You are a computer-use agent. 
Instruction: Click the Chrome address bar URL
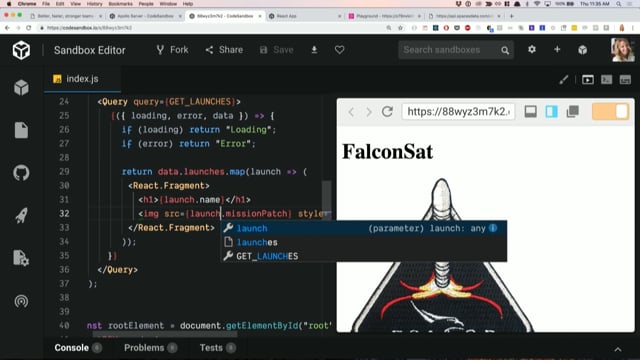point(89,28)
